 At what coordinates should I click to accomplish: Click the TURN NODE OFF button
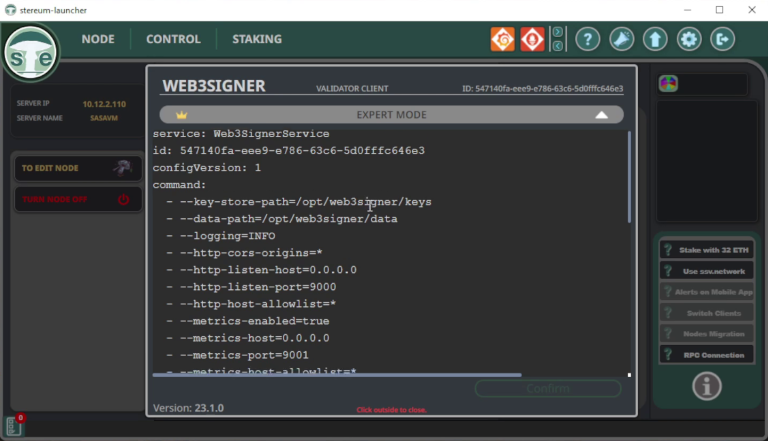point(78,199)
